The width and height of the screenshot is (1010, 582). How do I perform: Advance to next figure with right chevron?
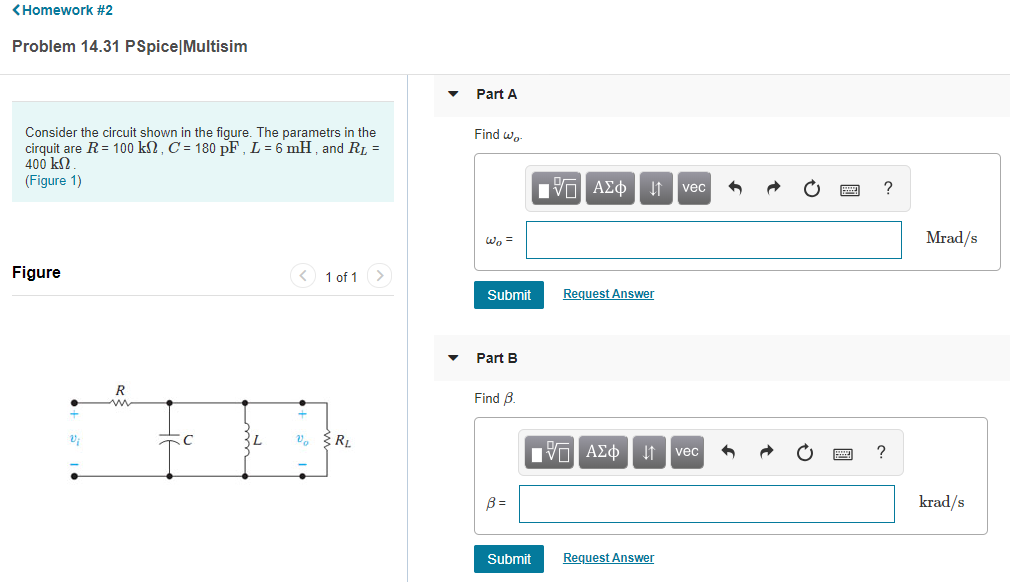click(379, 276)
